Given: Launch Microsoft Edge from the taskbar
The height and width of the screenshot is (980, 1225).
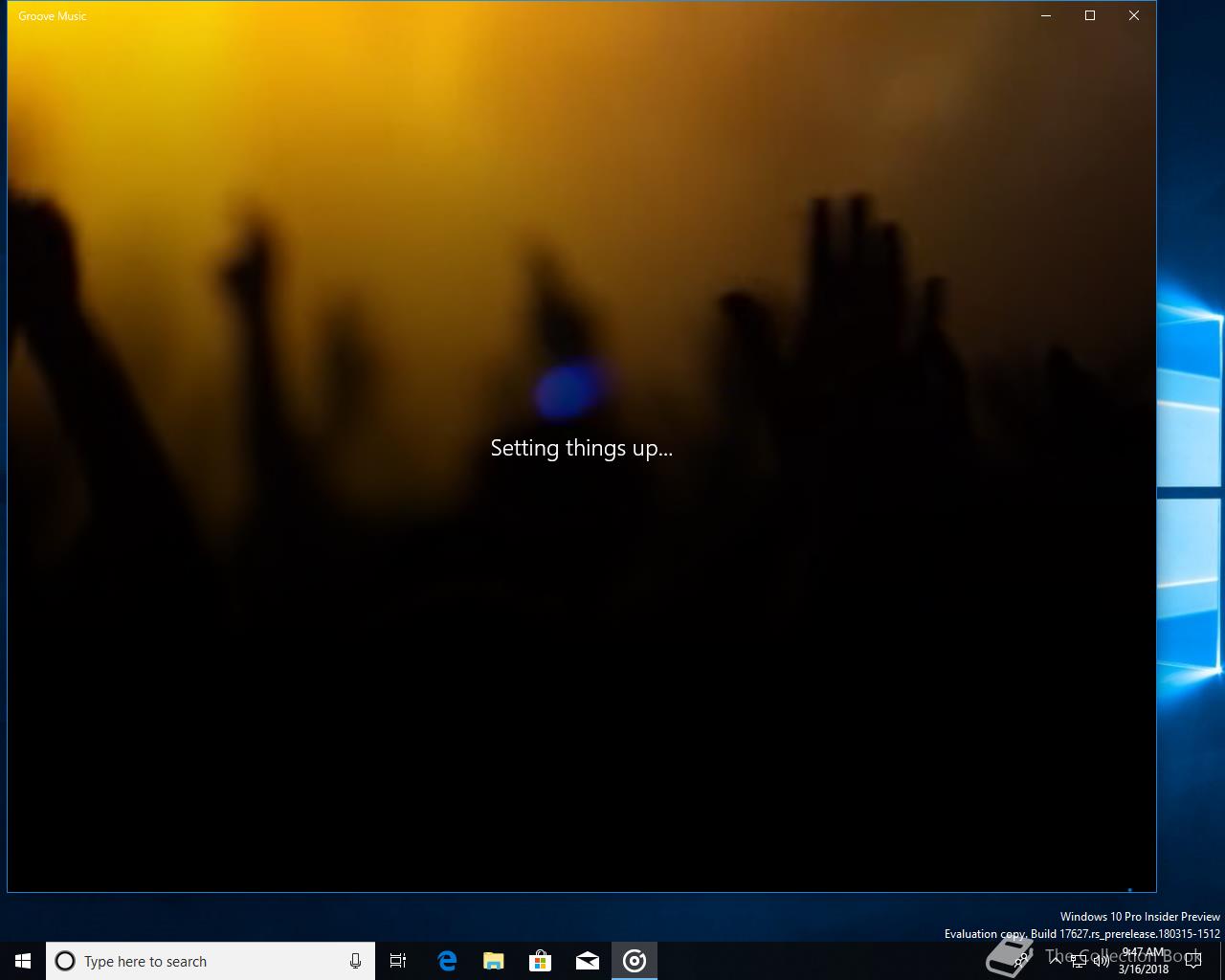Looking at the screenshot, I should pos(447,961).
